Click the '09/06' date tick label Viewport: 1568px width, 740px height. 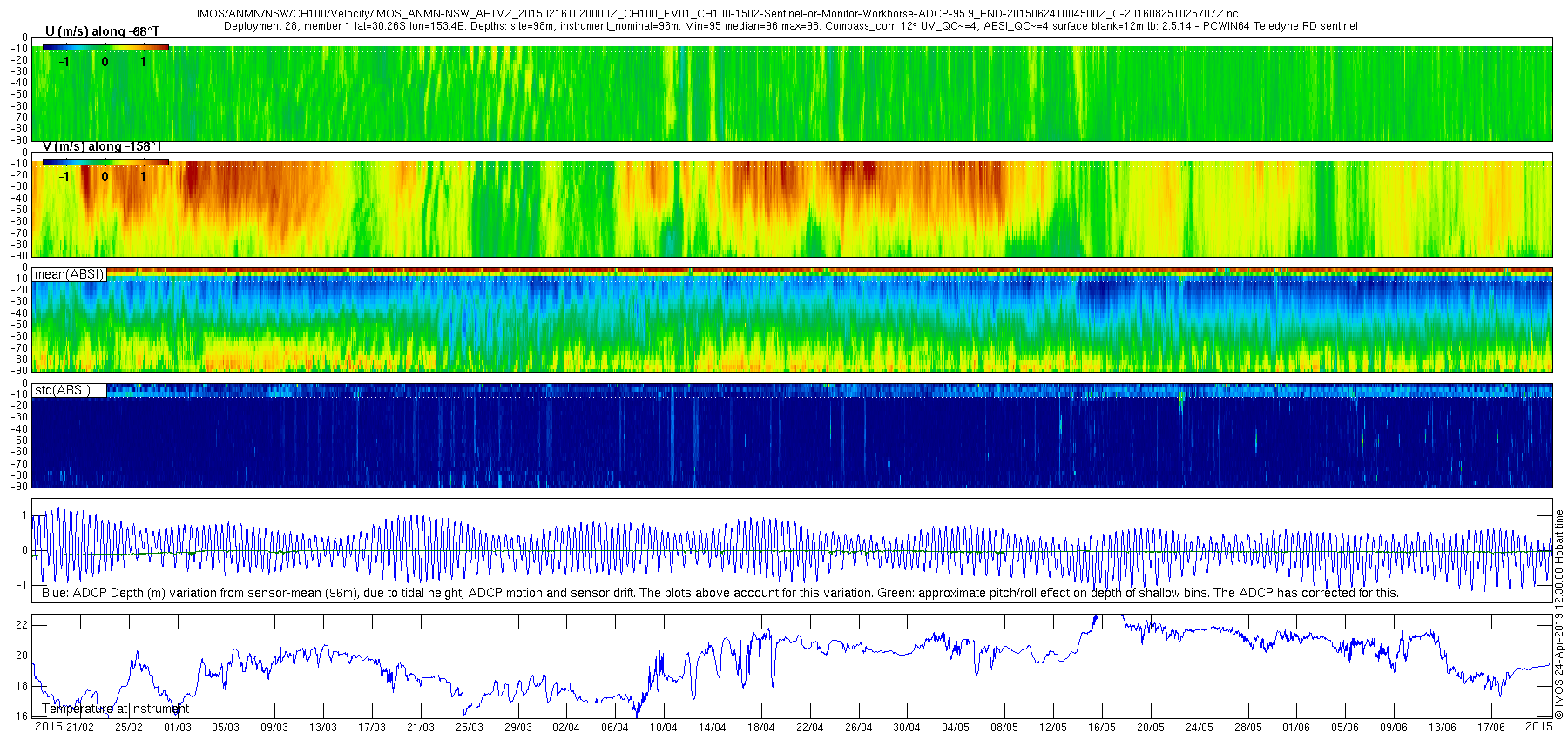tap(1394, 727)
